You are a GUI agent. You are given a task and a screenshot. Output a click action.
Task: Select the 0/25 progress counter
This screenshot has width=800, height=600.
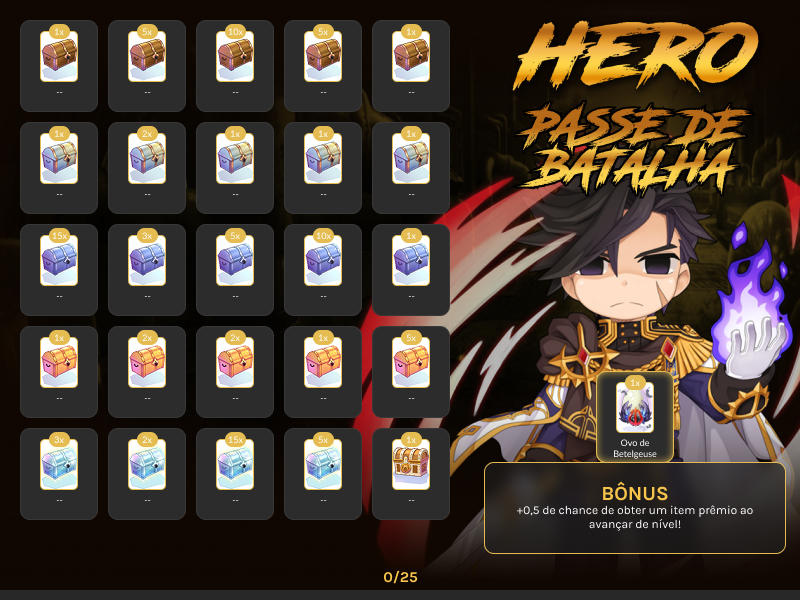pos(401,577)
